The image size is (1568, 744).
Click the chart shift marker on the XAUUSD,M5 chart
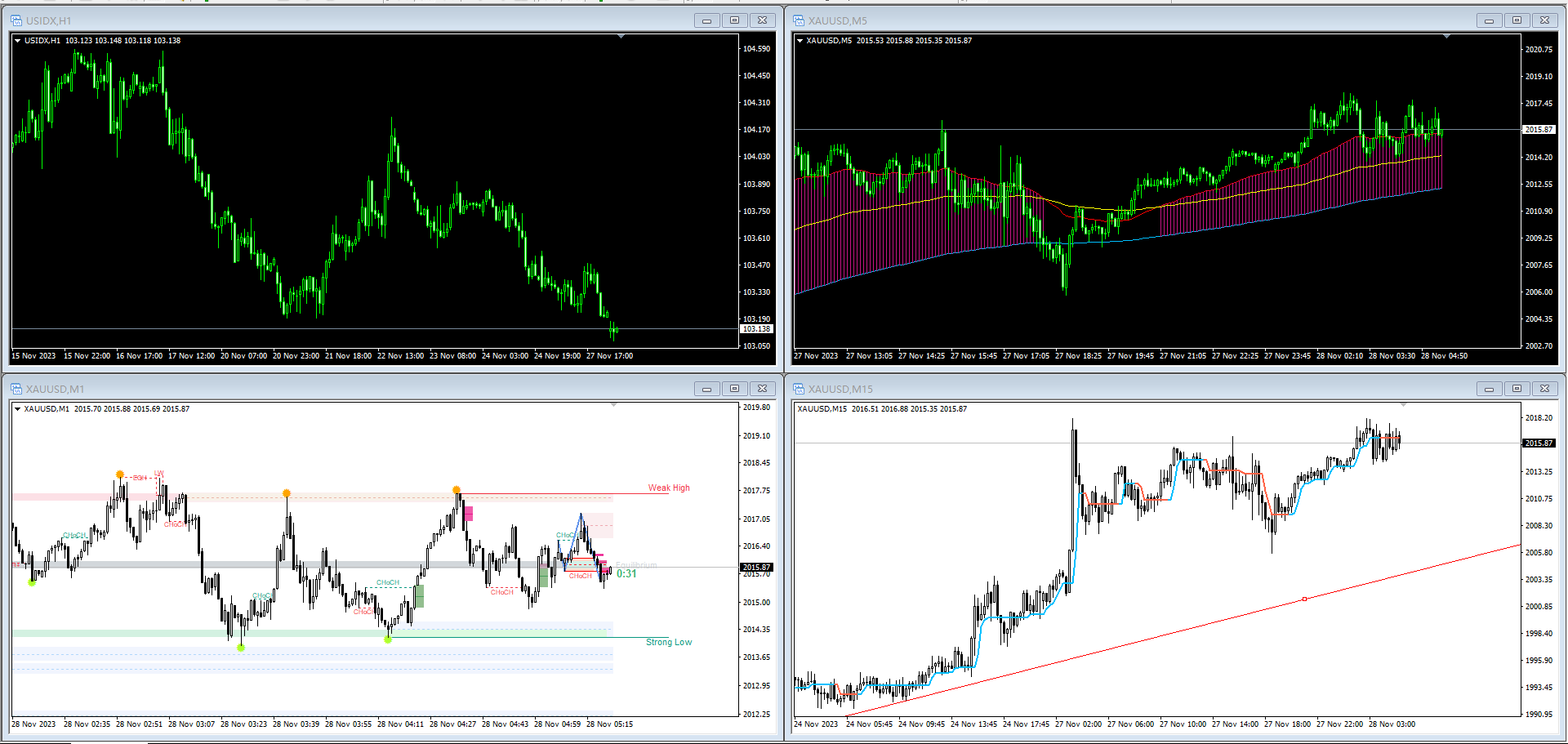coord(1446,37)
